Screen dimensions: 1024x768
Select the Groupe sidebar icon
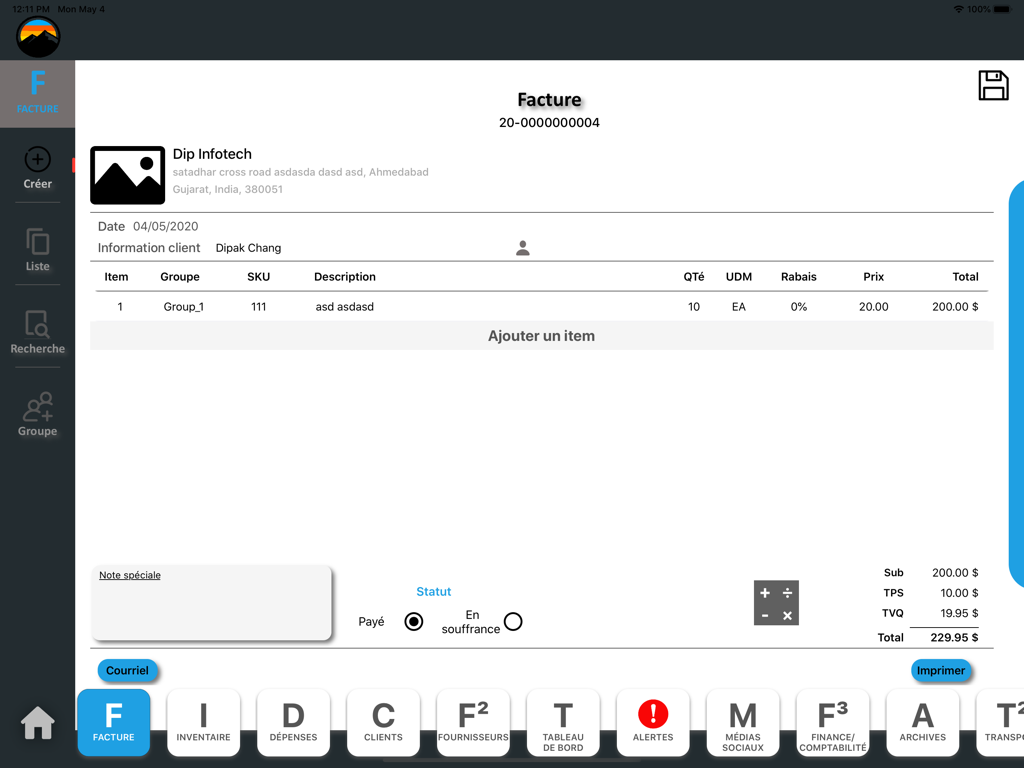tap(37, 414)
